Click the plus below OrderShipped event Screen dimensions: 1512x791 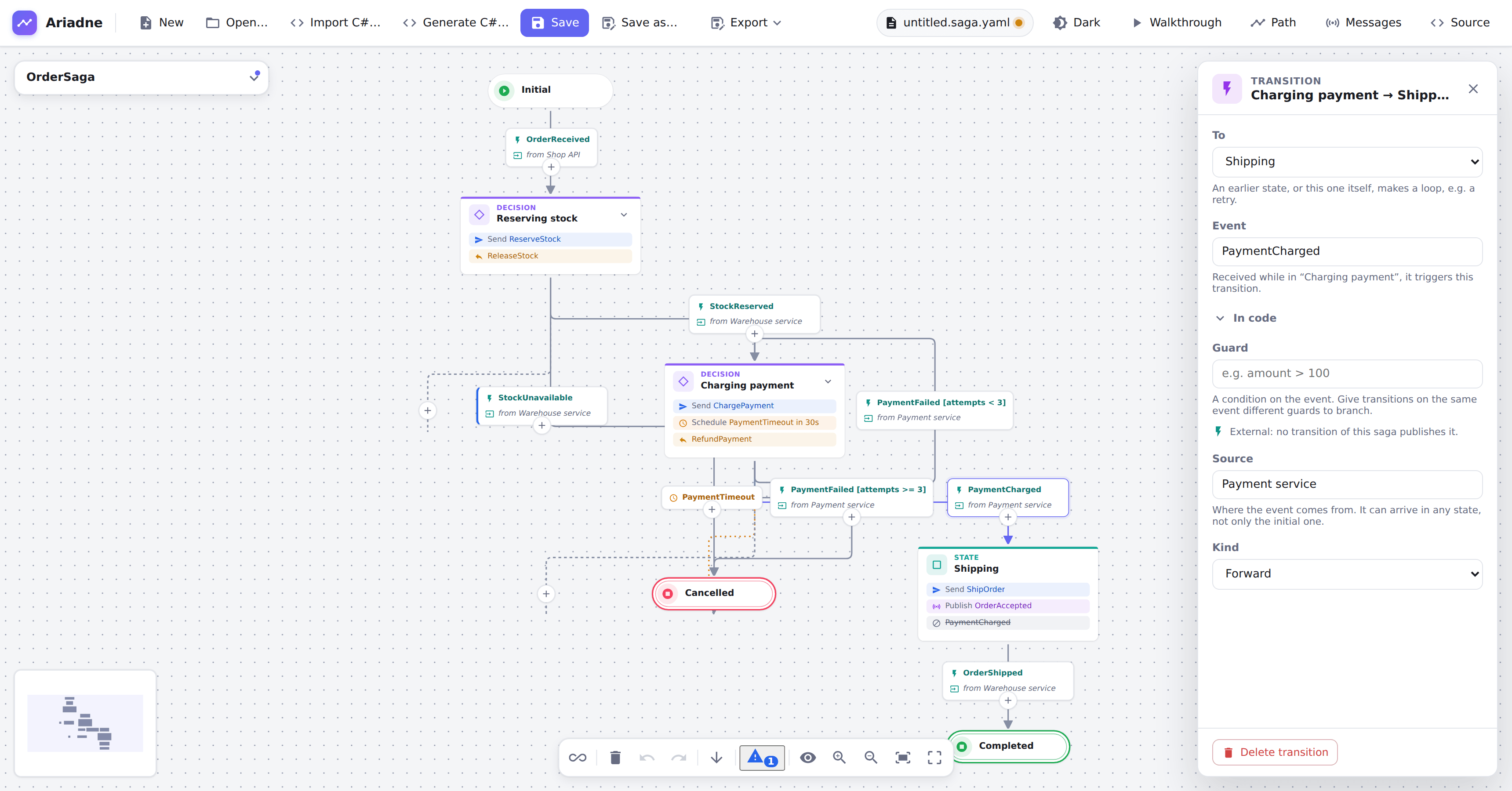[1008, 700]
